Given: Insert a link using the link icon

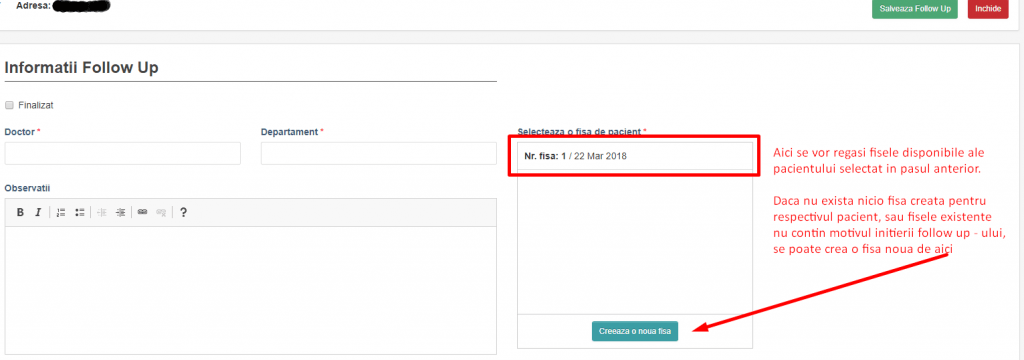Looking at the screenshot, I should (142, 212).
